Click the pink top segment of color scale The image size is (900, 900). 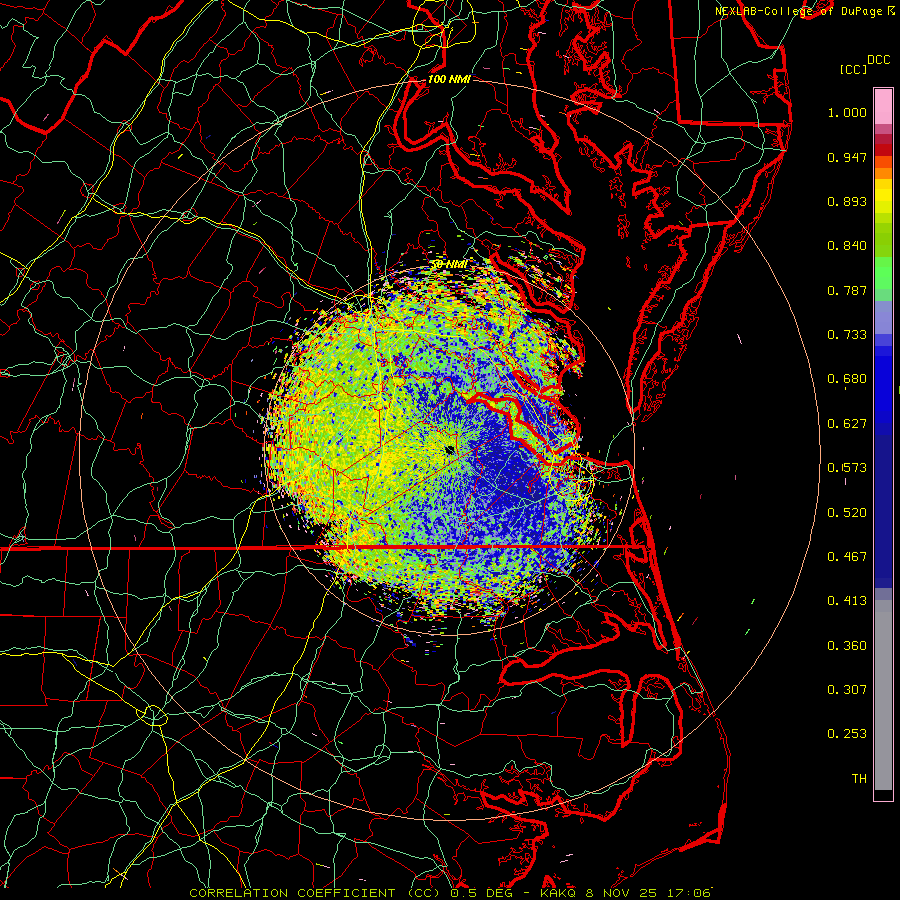pos(883,107)
